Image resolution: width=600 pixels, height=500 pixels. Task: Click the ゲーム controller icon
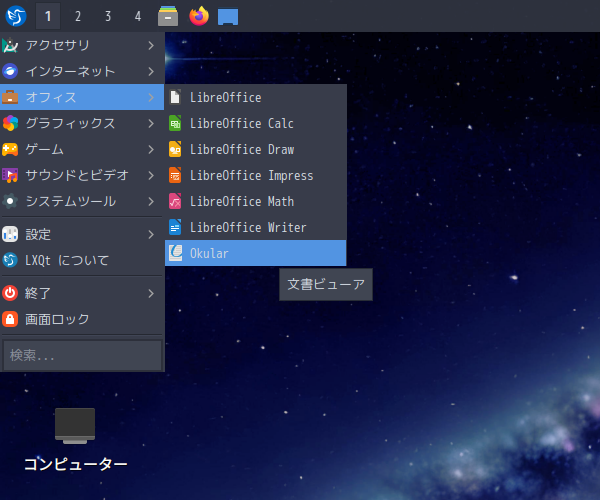10,149
